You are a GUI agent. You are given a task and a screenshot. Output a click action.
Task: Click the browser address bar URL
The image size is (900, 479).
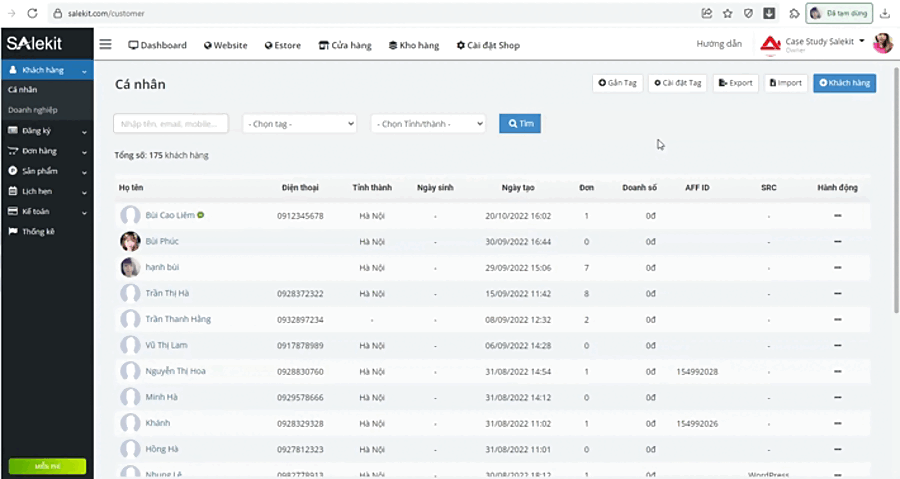coord(107,13)
